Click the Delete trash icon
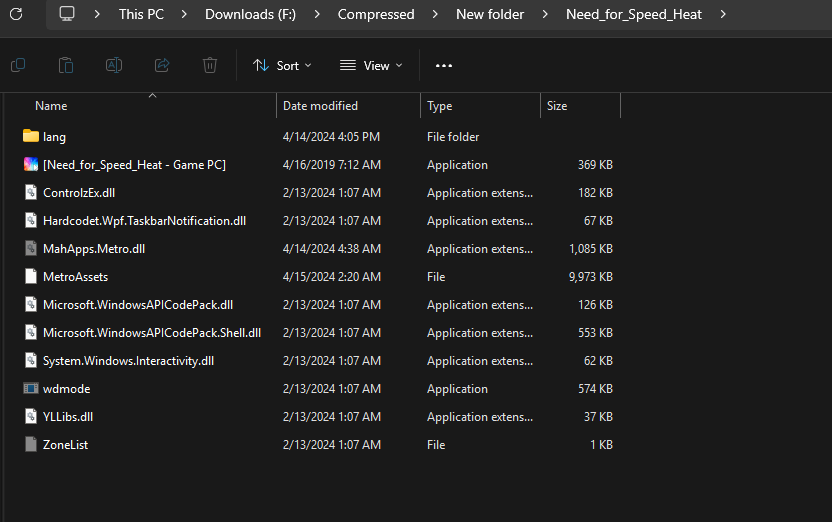832x522 pixels. click(210, 65)
